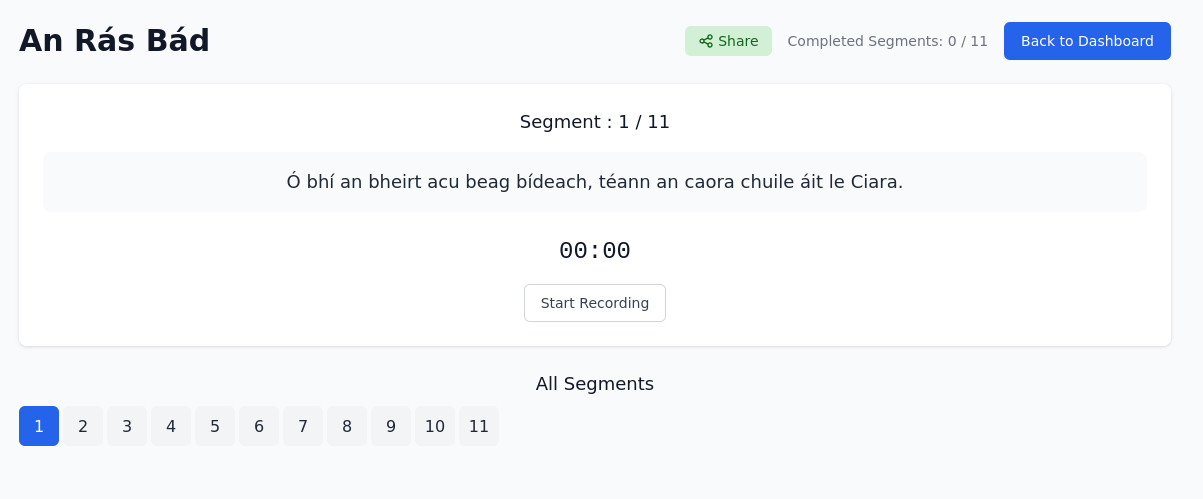Select segment 1 in All Segments
This screenshot has width=1203, height=499.
point(39,426)
